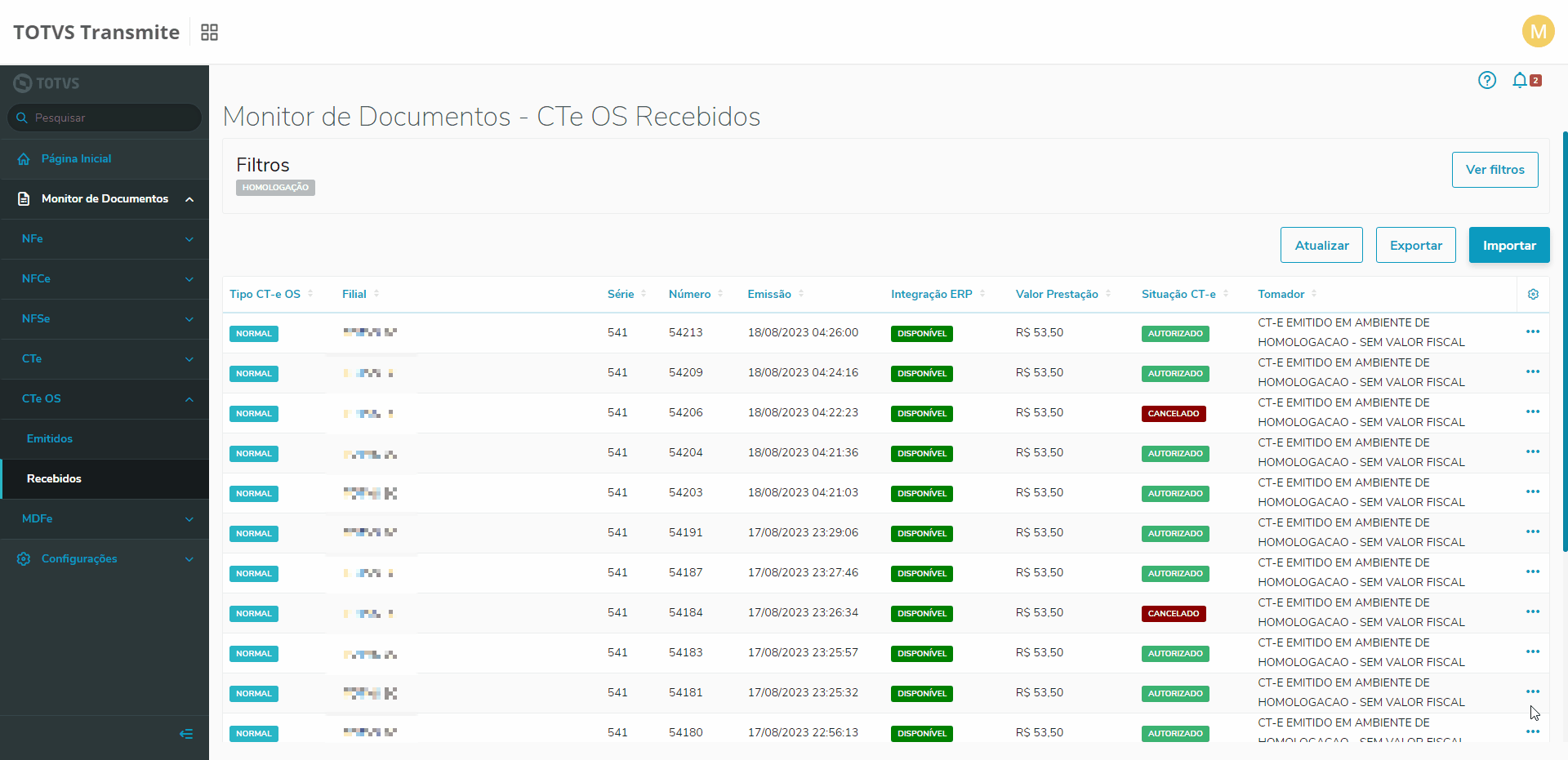The height and width of the screenshot is (760, 1568).
Task: Click the Monitor de Documentos document icon
Action: pos(24,199)
